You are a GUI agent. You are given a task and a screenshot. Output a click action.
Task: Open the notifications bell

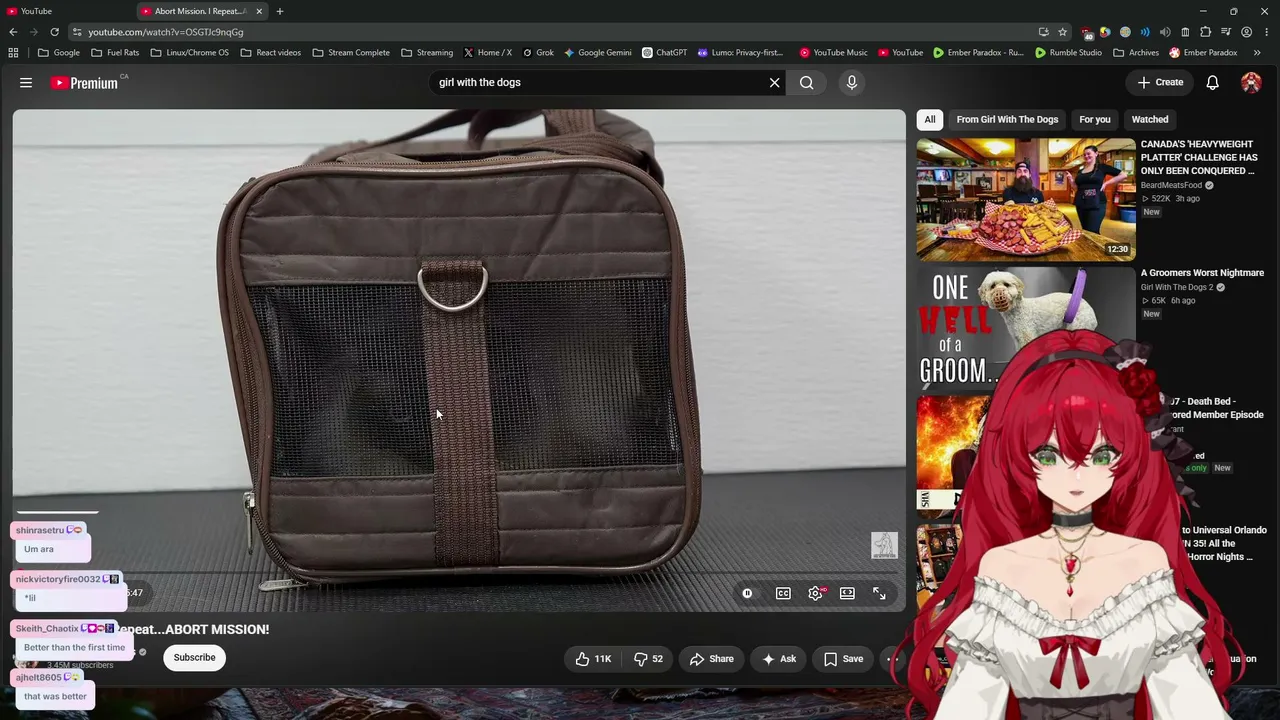(1212, 83)
